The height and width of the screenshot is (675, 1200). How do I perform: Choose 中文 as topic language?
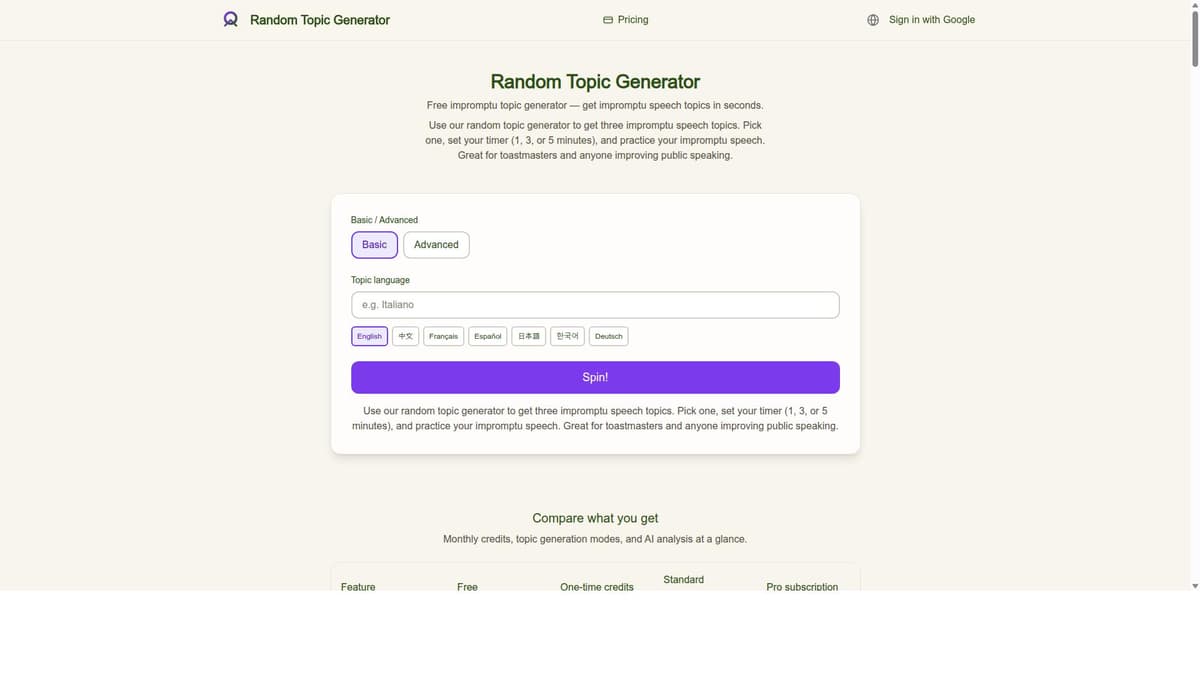tap(405, 336)
